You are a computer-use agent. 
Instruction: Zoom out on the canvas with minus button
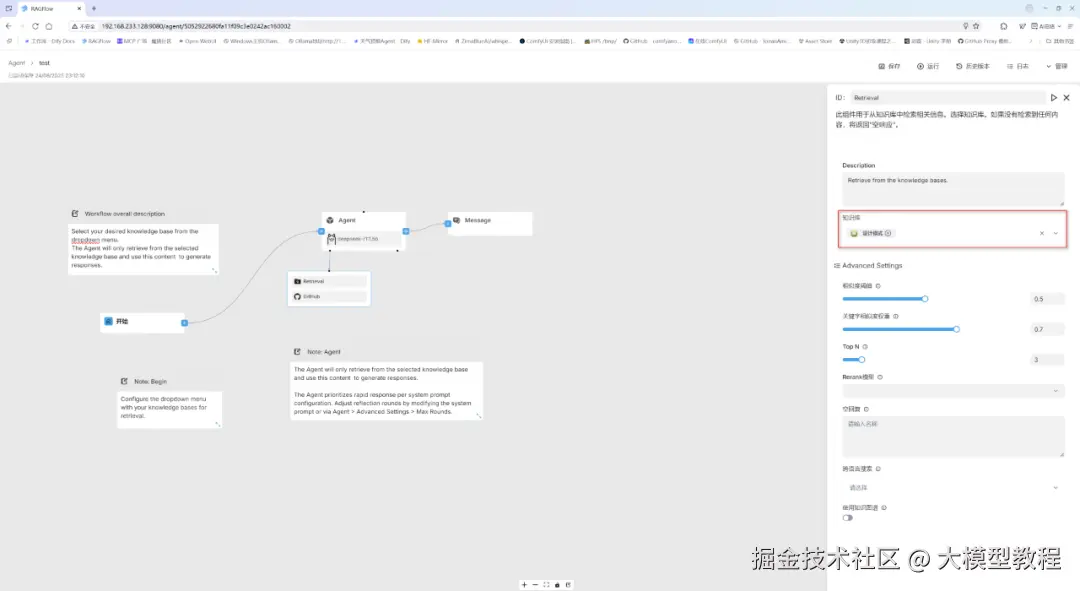pos(535,585)
